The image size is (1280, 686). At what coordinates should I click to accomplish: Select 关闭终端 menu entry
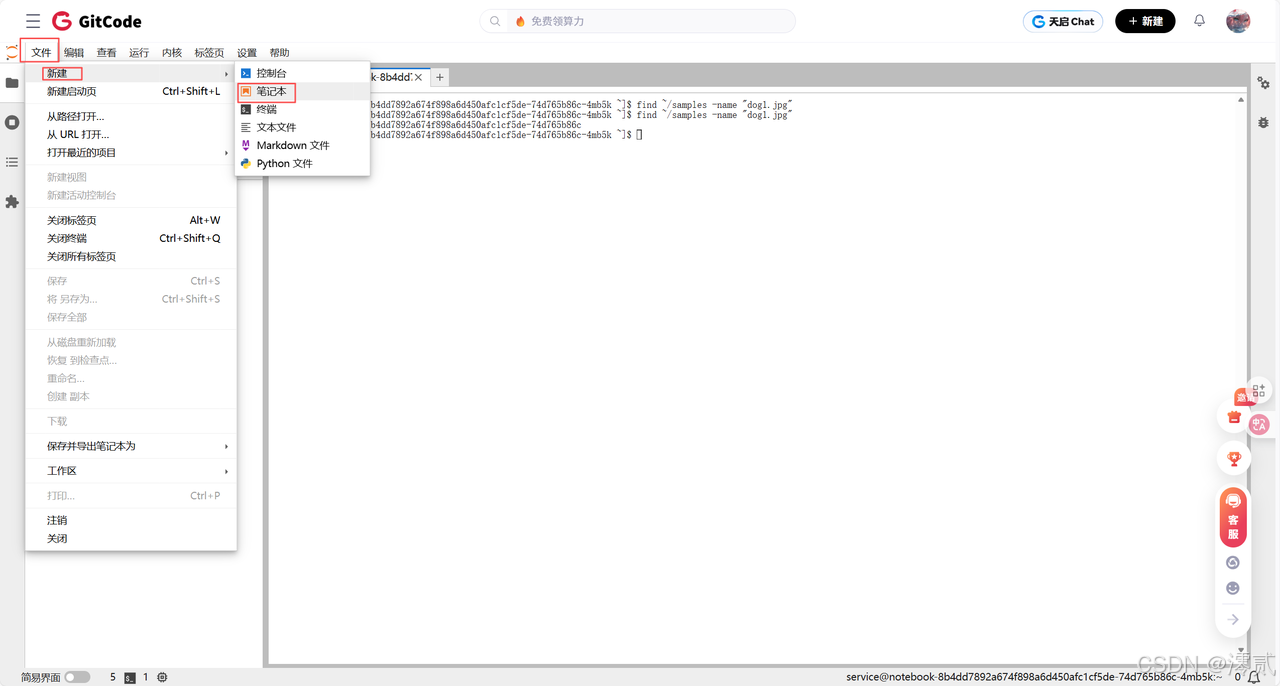click(131, 238)
